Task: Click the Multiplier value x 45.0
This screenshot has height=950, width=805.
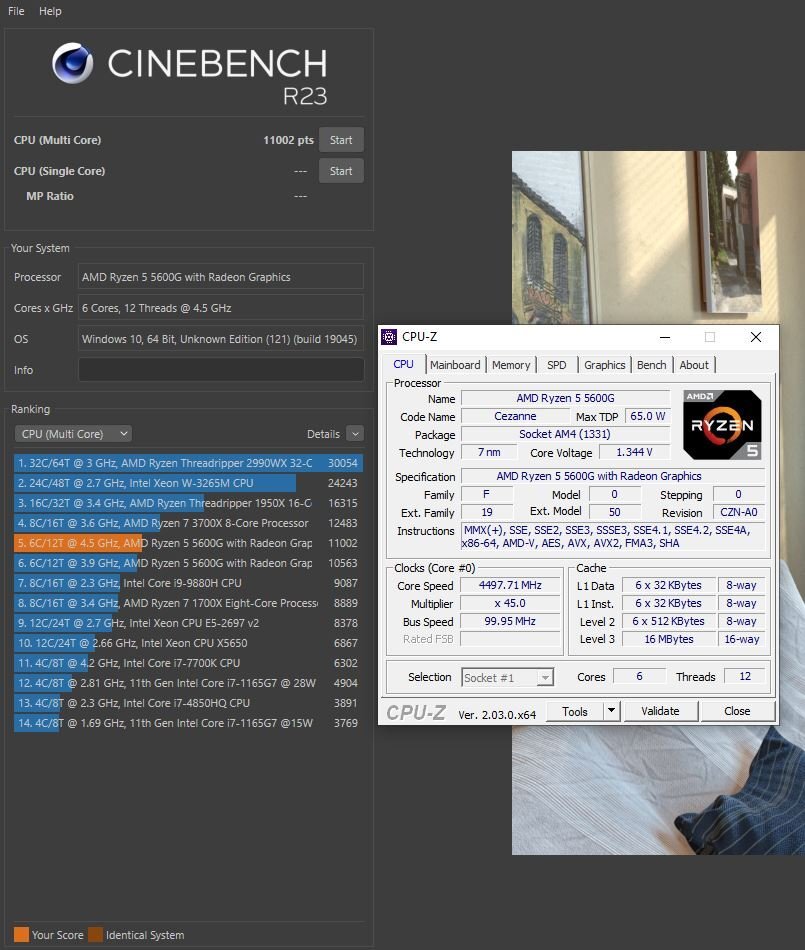Action: point(510,603)
